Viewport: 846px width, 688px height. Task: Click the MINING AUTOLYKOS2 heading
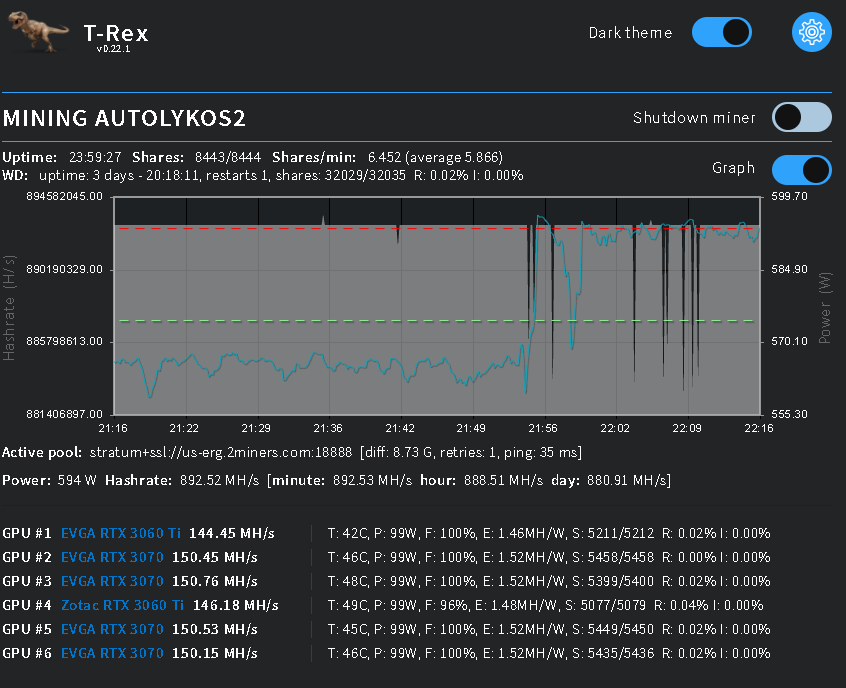pos(125,119)
